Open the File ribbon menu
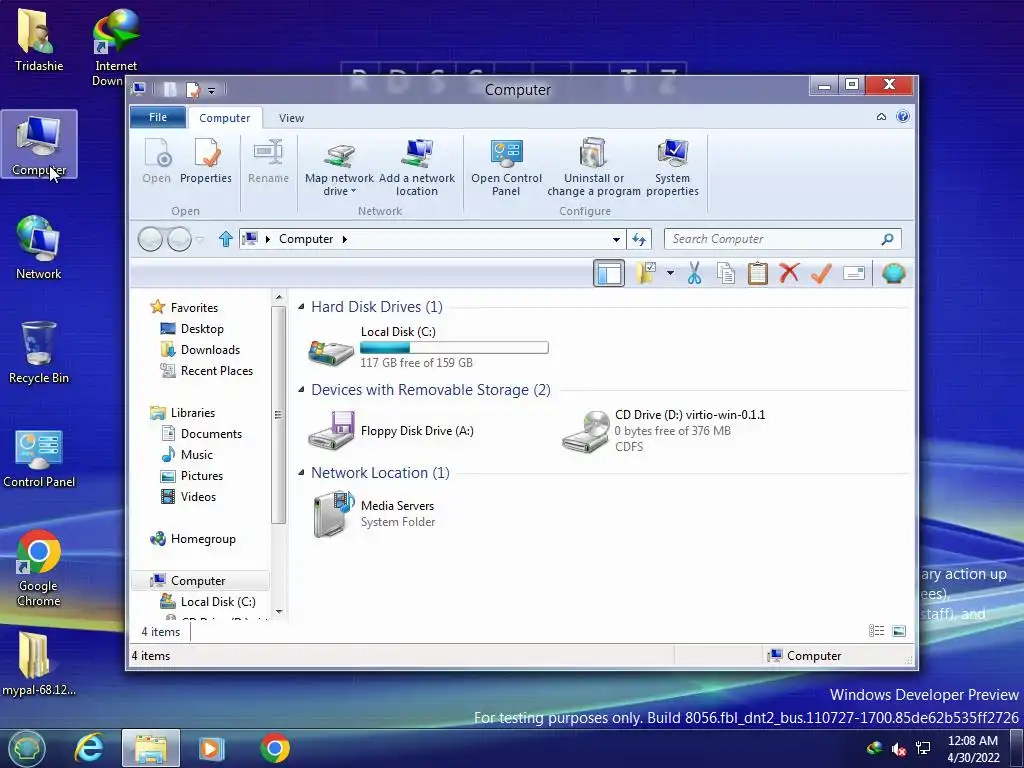The width and height of the screenshot is (1024, 768). click(x=158, y=117)
